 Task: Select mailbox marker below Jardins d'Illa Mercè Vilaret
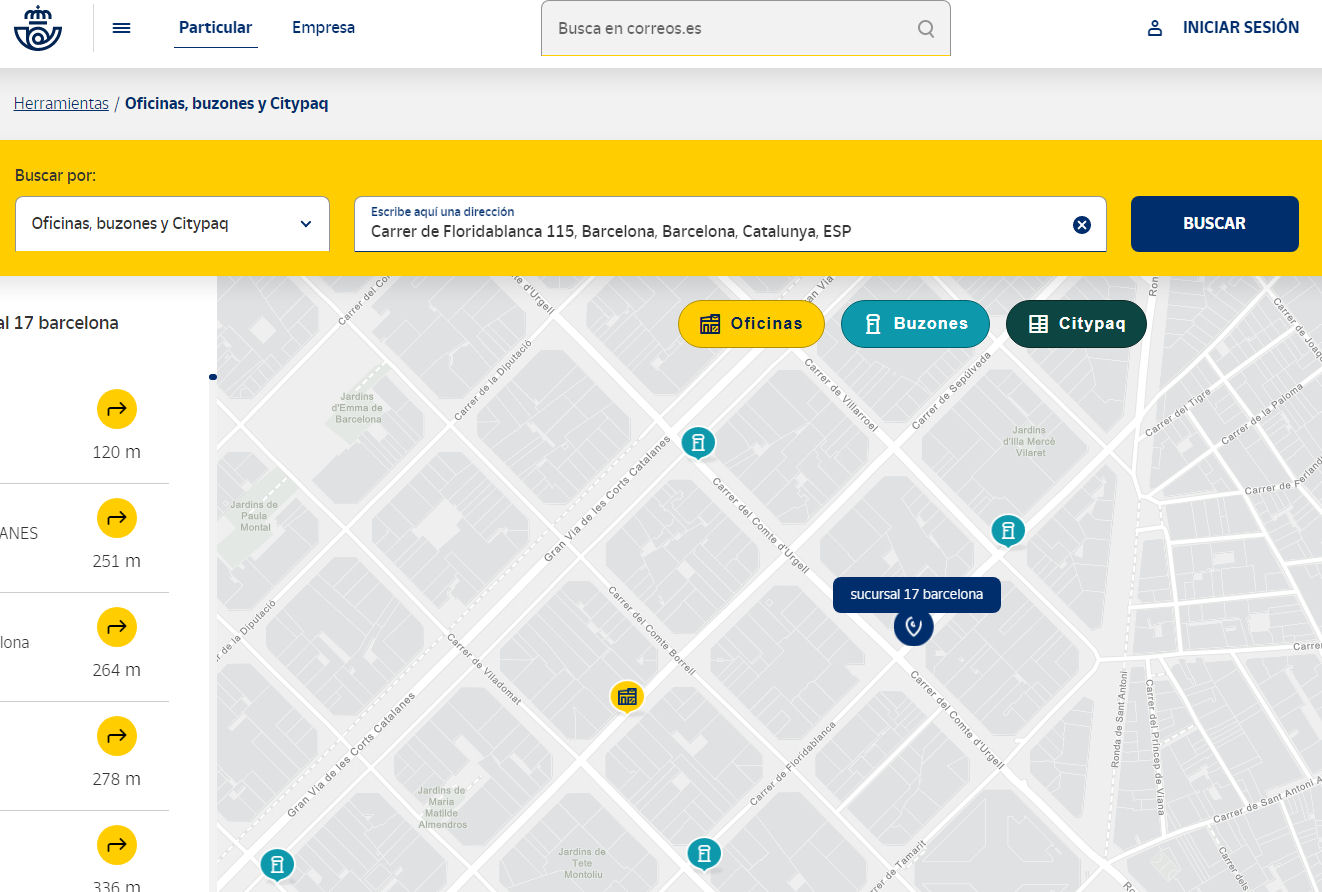1008,531
